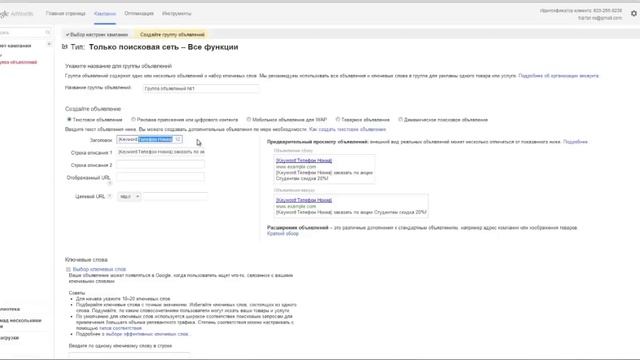This screenshot has width=640, height=360.
Task: Click 'Строка описания 1' input field
Action: 160,152
